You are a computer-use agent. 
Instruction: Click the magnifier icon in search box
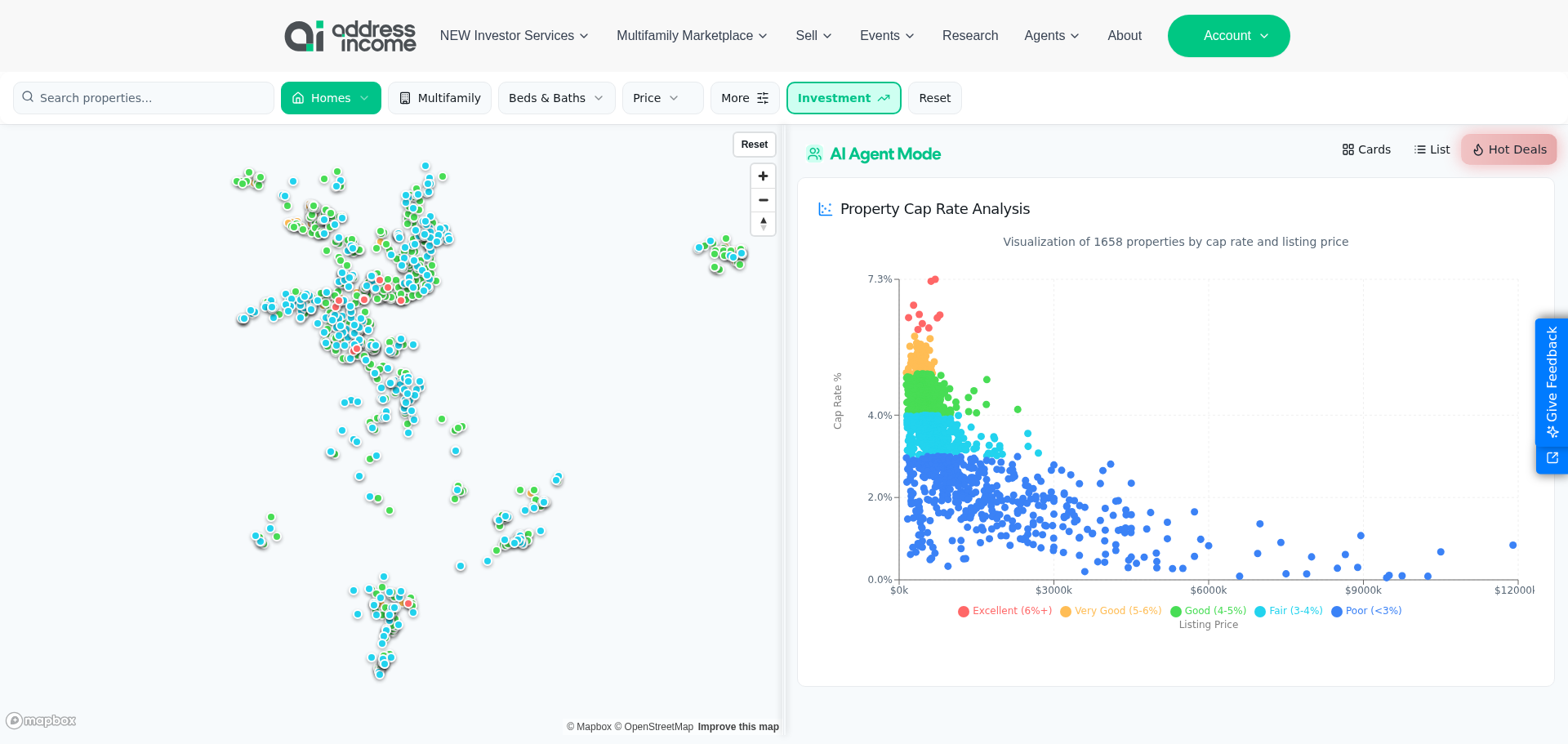click(x=29, y=97)
